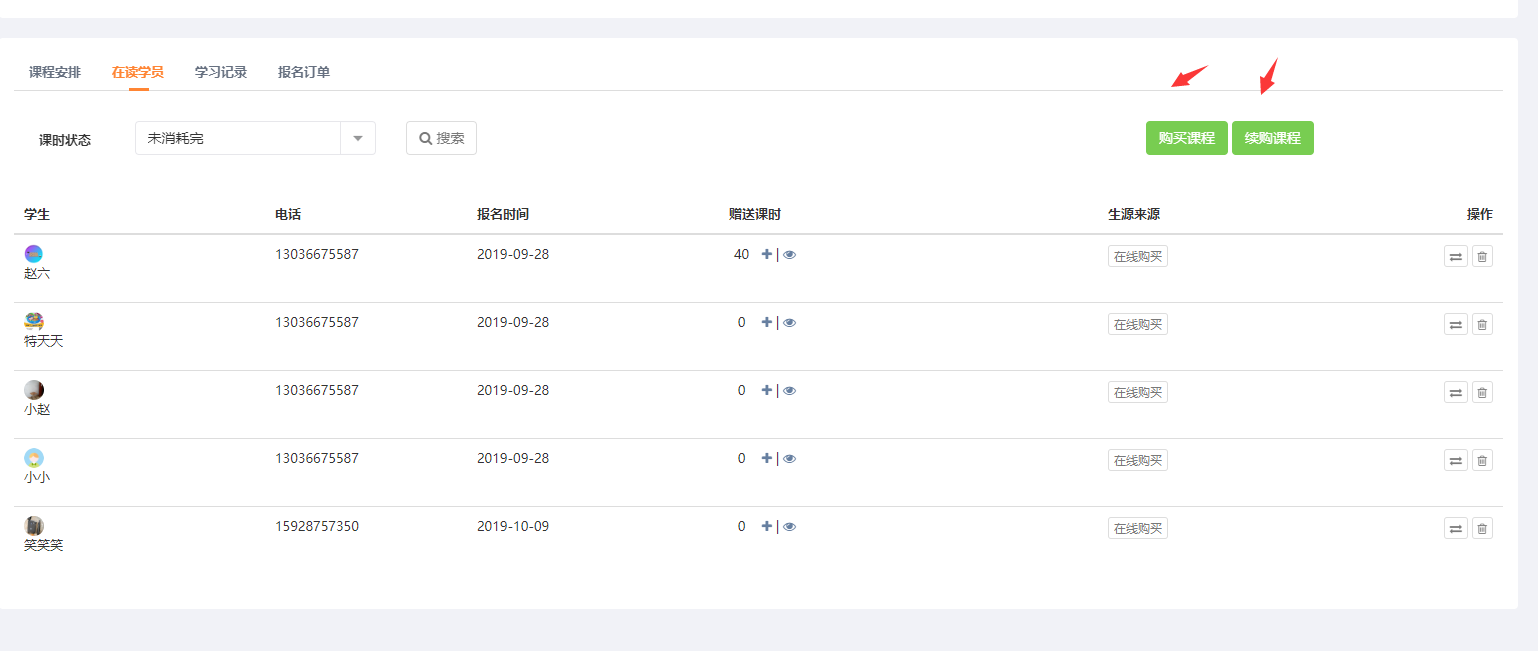Click 电话 column header
The height and width of the screenshot is (651, 1538).
tap(288, 214)
